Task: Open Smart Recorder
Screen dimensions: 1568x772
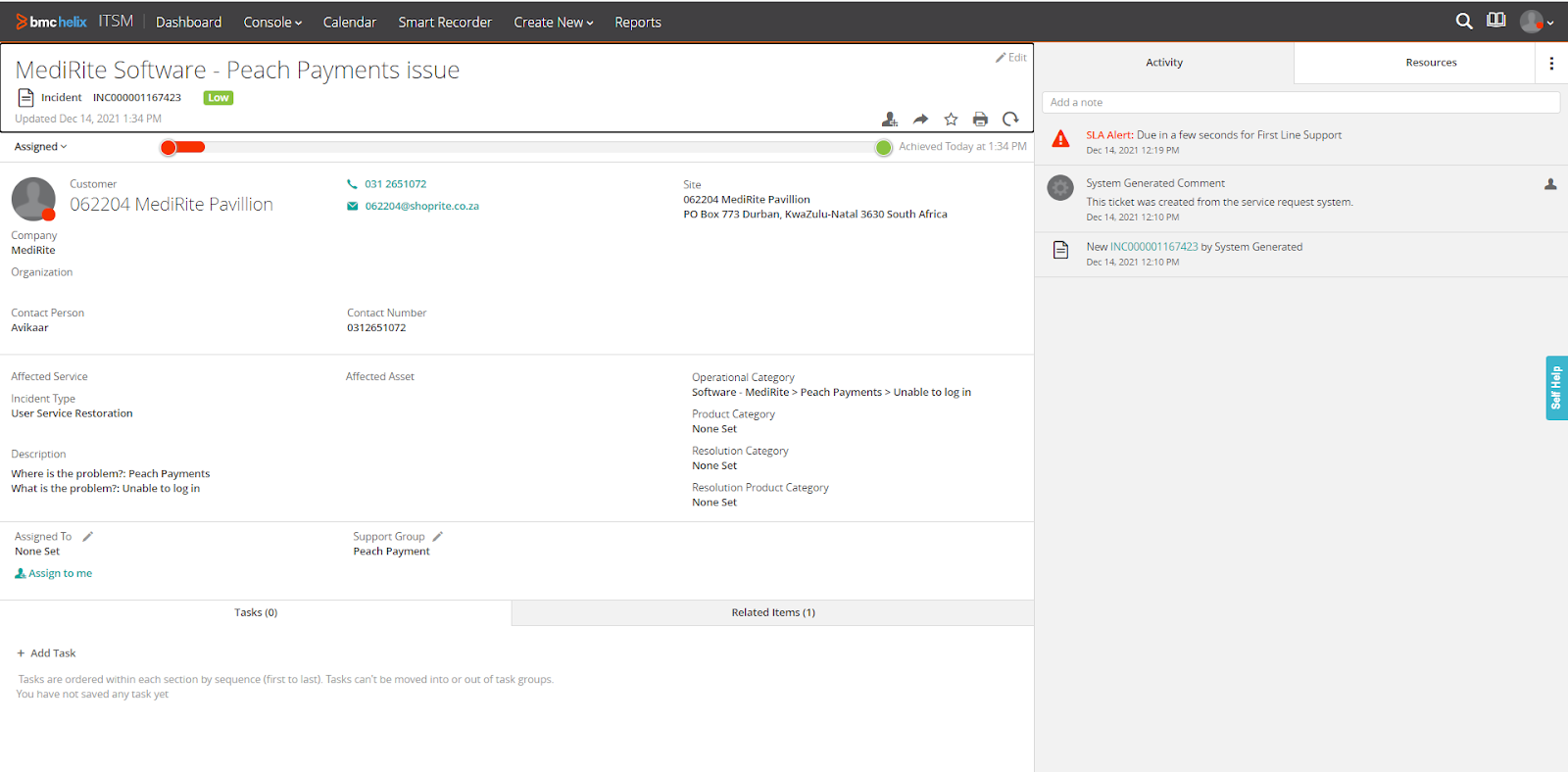Action: [445, 22]
